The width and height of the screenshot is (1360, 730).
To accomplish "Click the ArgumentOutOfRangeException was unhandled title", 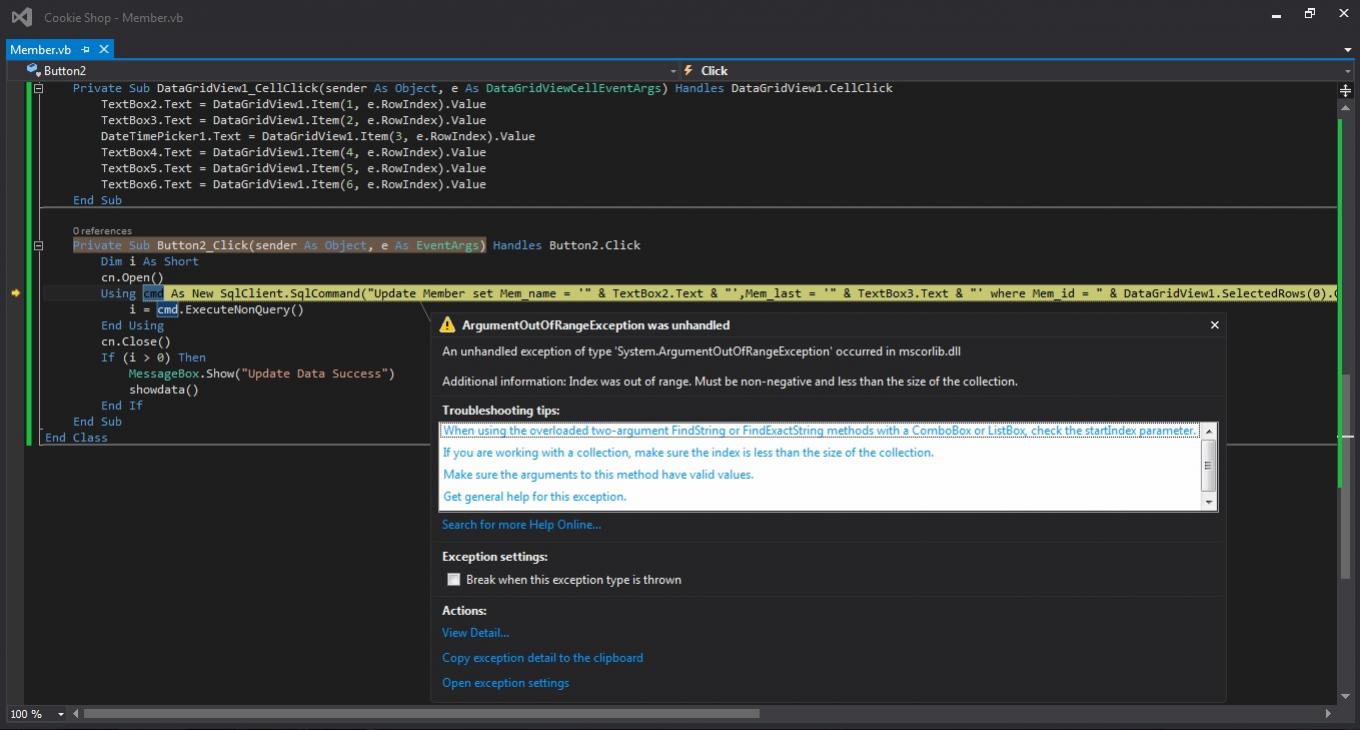I will [596, 325].
